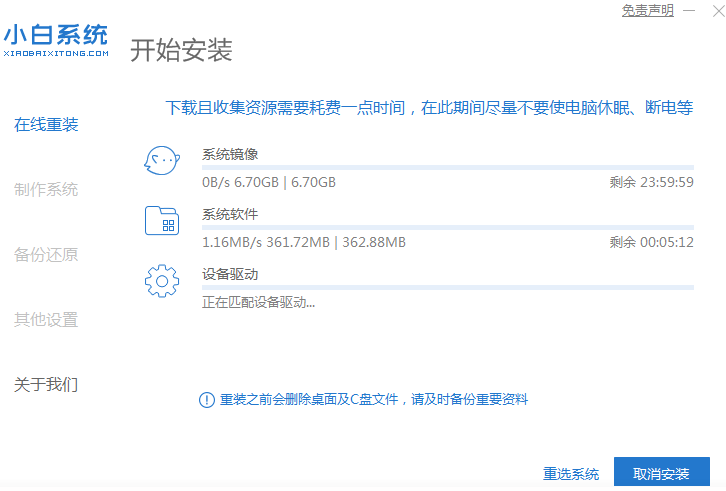Image resolution: width=726 pixels, height=491 pixels.
Task: Click the system software (系统软件) folder icon
Action: tap(161, 220)
